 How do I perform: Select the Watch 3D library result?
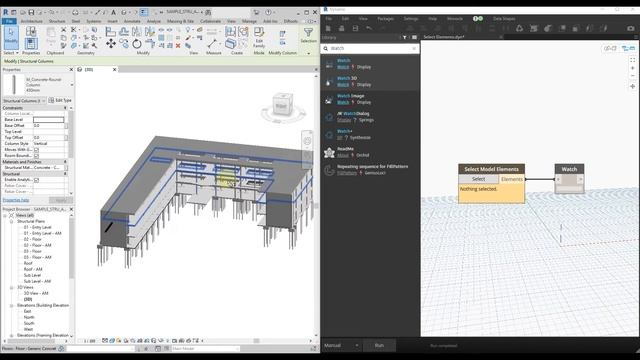tap(370, 81)
